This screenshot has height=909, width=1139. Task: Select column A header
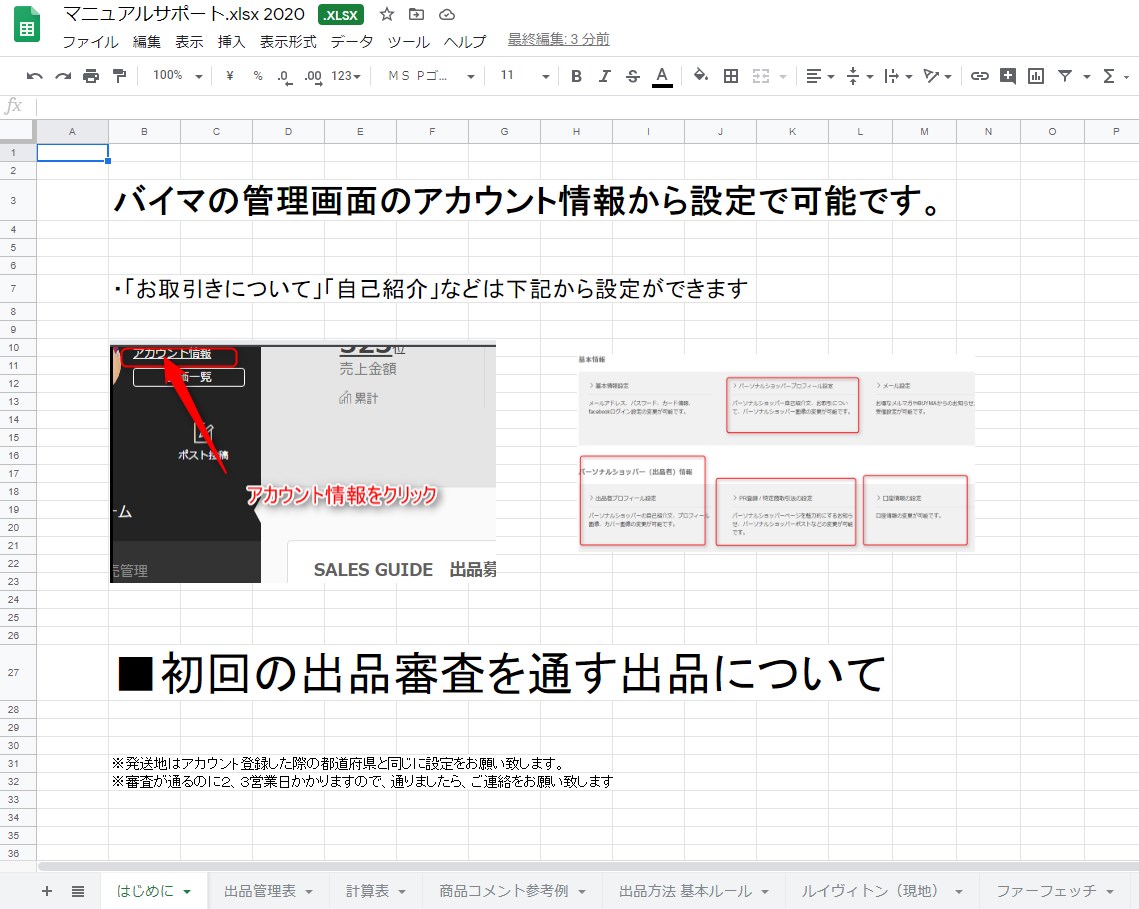[72, 132]
